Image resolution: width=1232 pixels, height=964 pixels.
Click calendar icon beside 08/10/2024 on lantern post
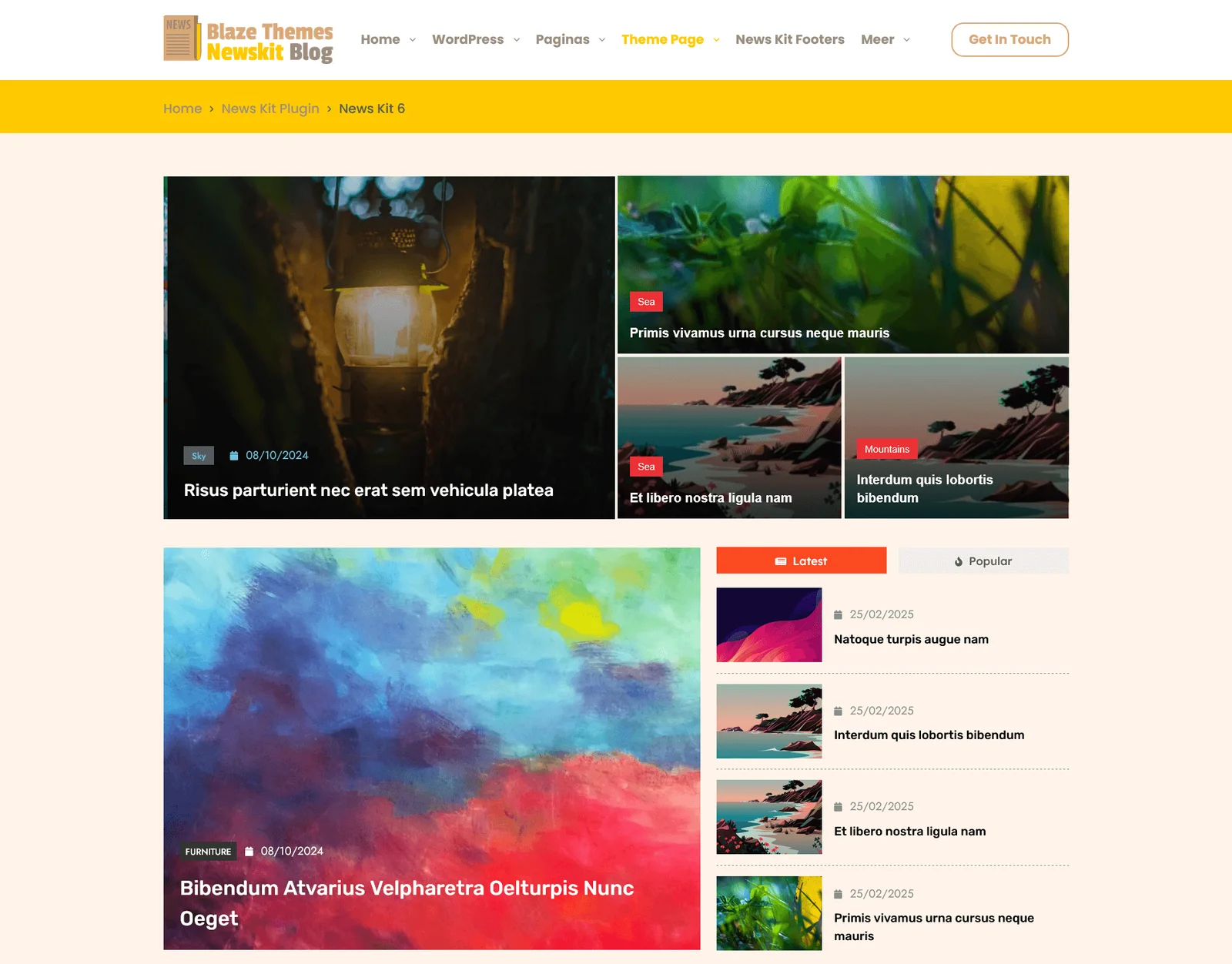234,456
